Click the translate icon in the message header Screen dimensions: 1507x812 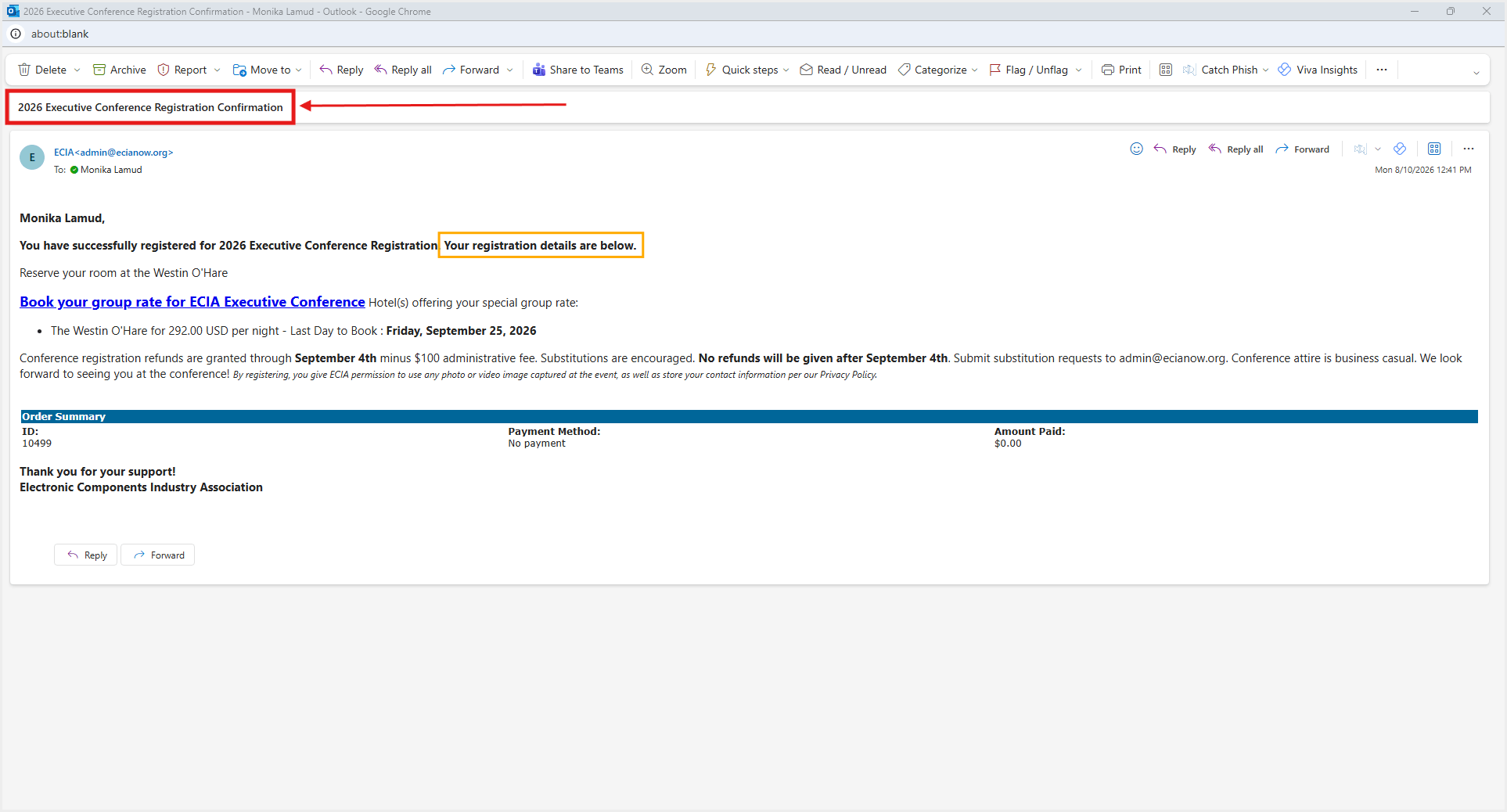[1360, 149]
